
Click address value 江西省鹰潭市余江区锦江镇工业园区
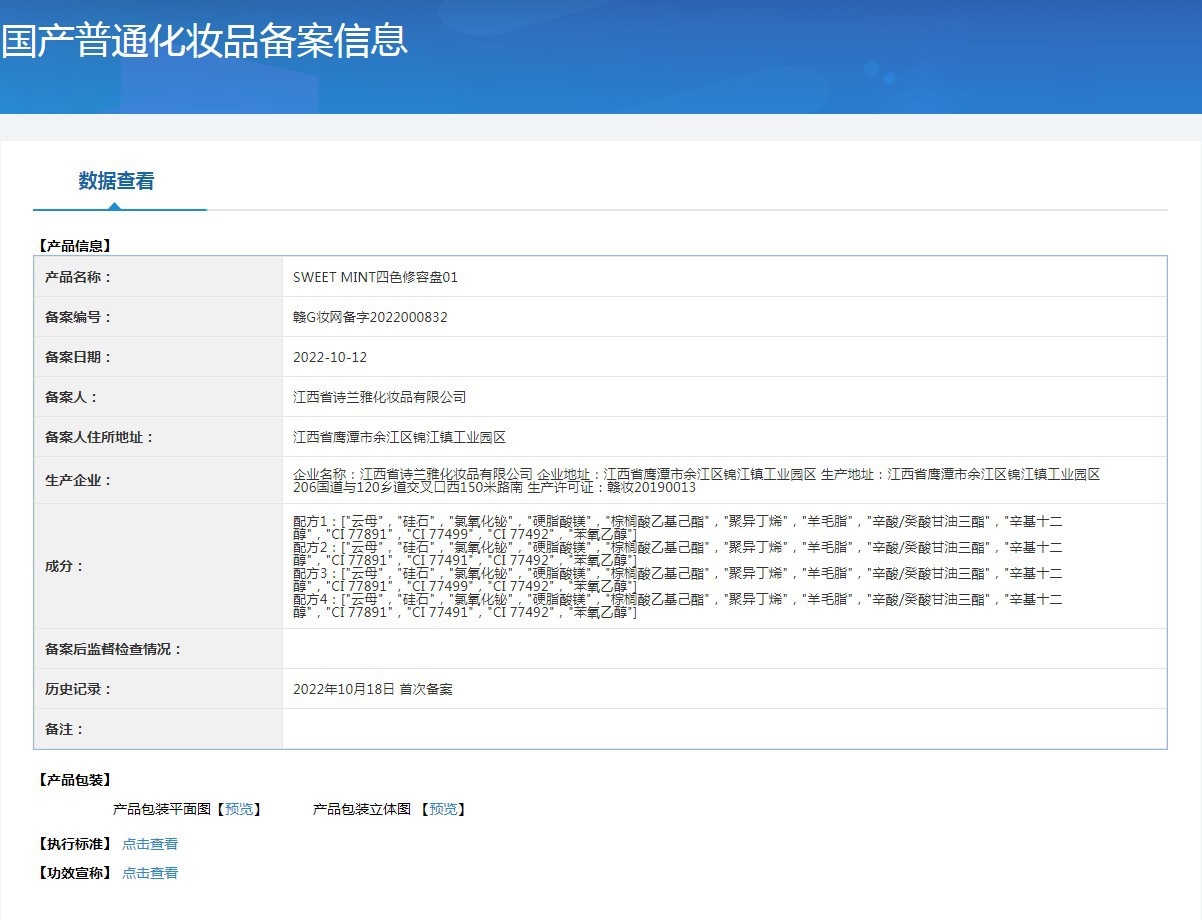(x=400, y=437)
